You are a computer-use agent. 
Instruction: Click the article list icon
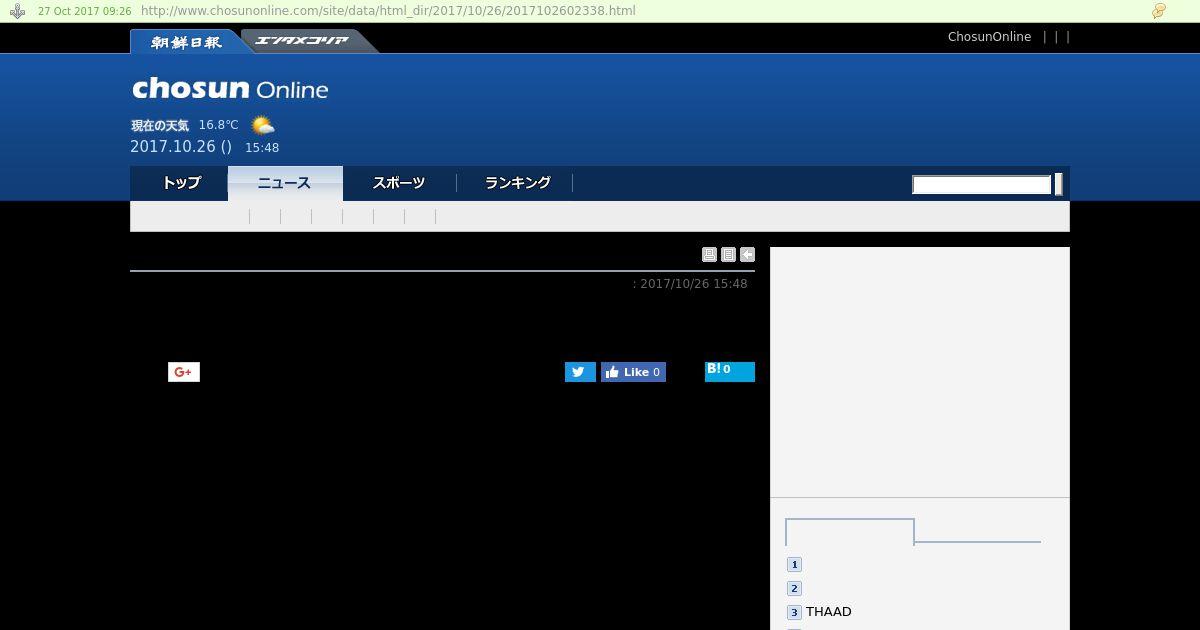coord(728,255)
